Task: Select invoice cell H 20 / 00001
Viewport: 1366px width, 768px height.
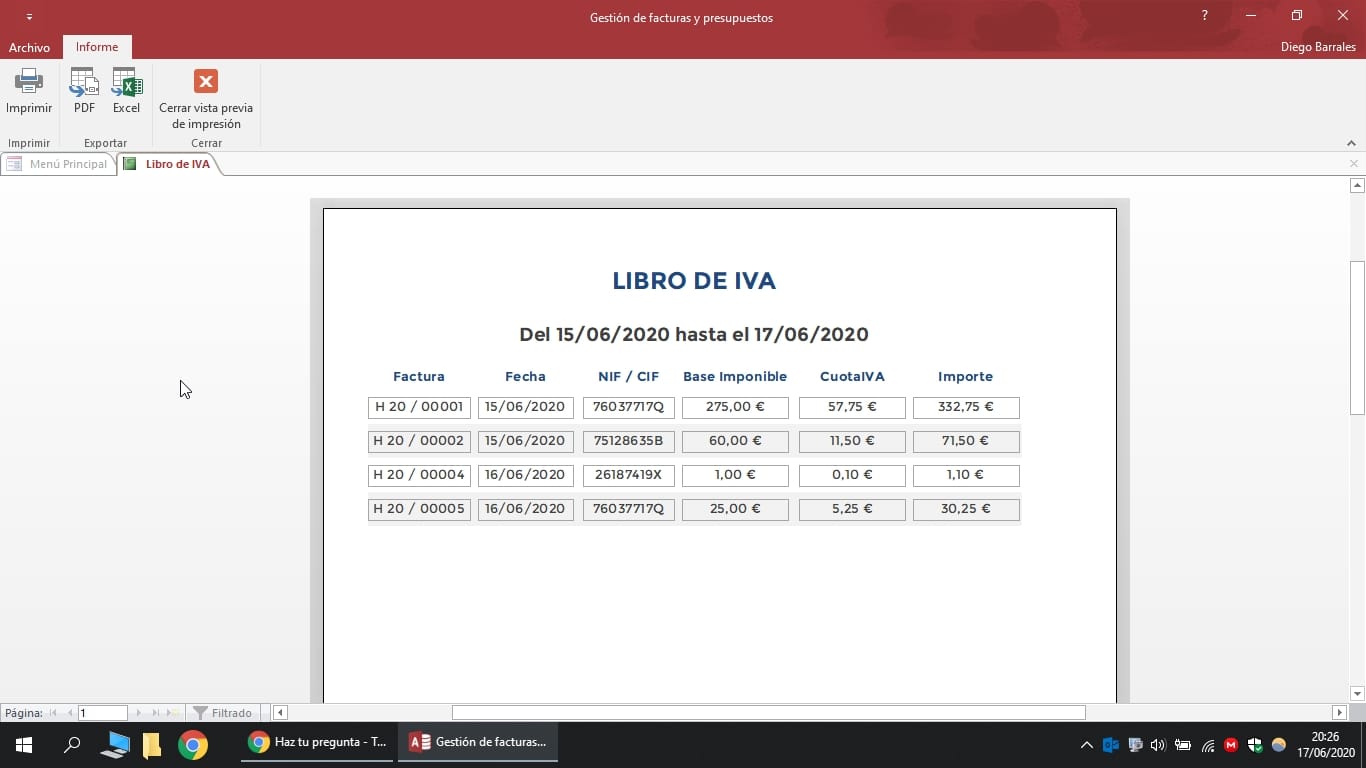Action: coord(419,407)
